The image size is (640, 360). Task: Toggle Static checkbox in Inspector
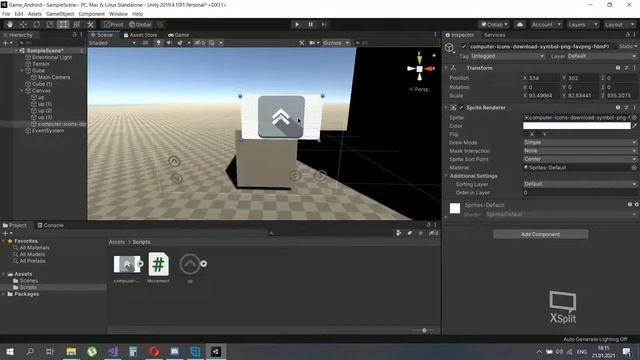pos(616,47)
